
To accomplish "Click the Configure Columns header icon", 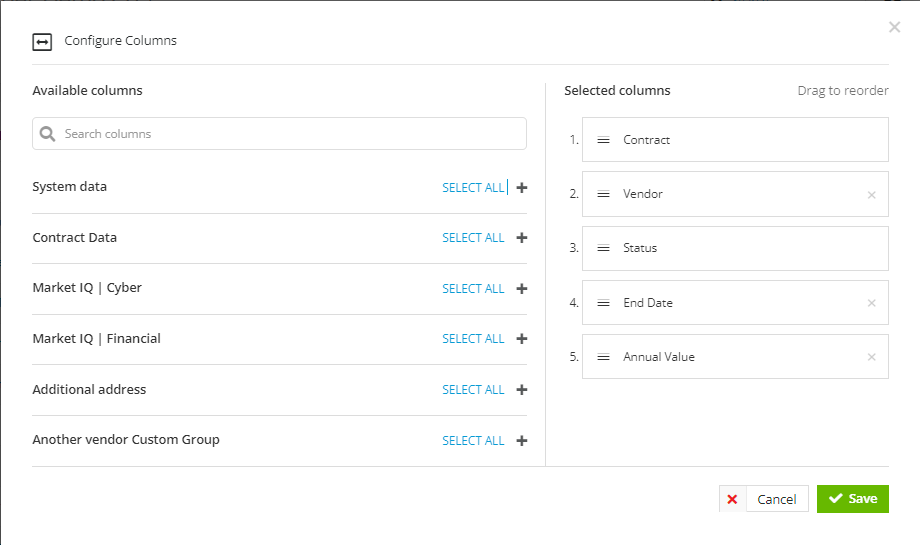I will 42,42.
